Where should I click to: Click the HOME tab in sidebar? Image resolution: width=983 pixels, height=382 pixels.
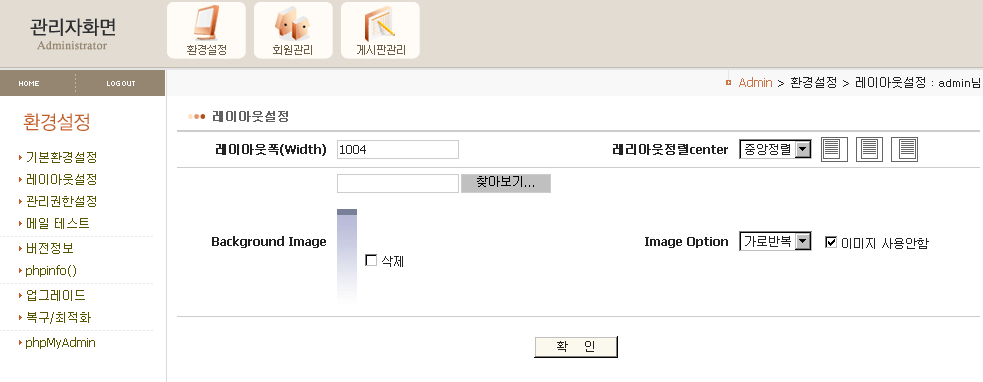pyautogui.click(x=29, y=83)
